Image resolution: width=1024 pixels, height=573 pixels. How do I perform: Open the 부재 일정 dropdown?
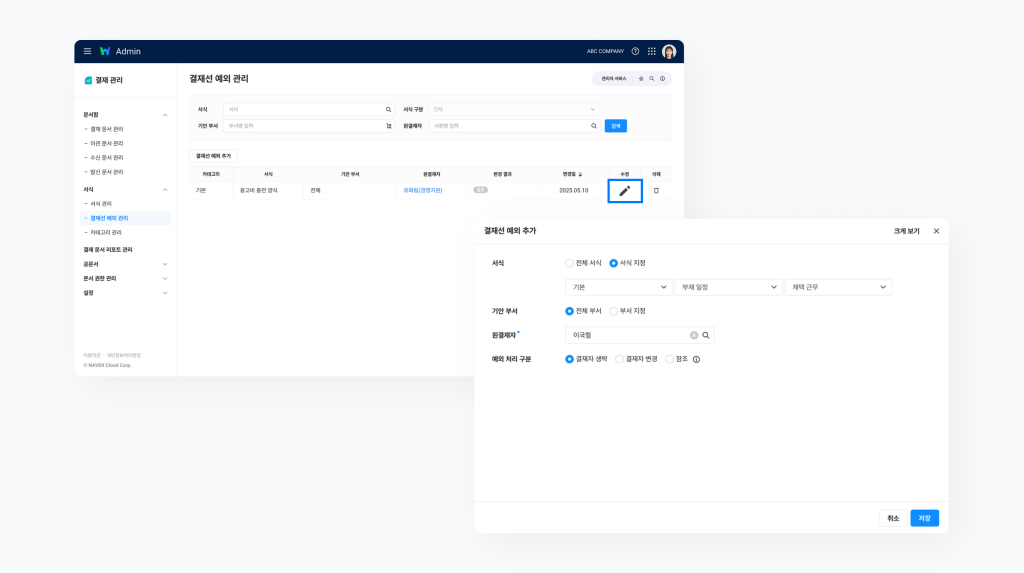pos(728,287)
